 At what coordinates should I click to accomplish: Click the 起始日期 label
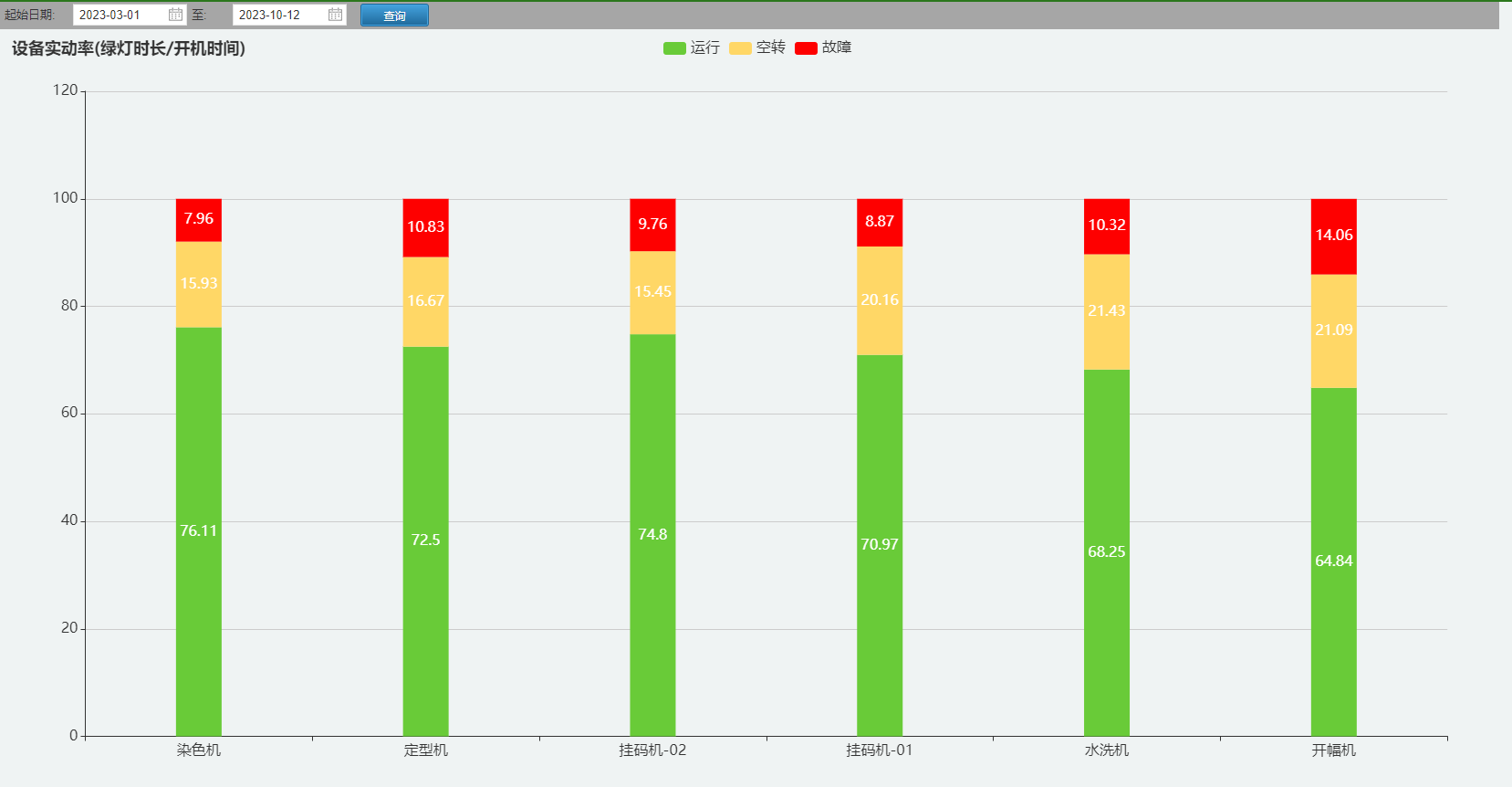tap(29, 15)
